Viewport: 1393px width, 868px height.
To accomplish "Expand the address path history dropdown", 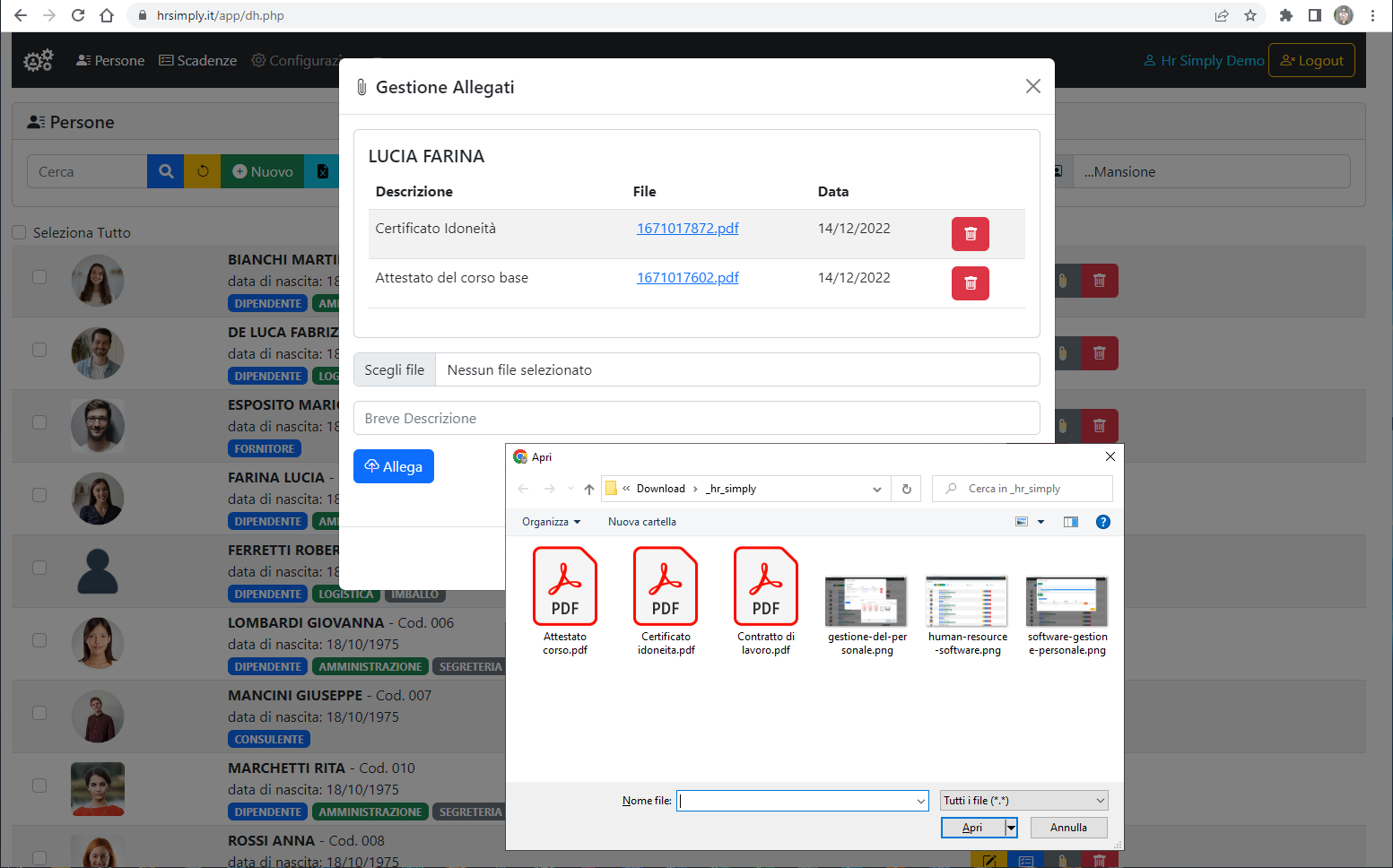I will (x=876, y=489).
